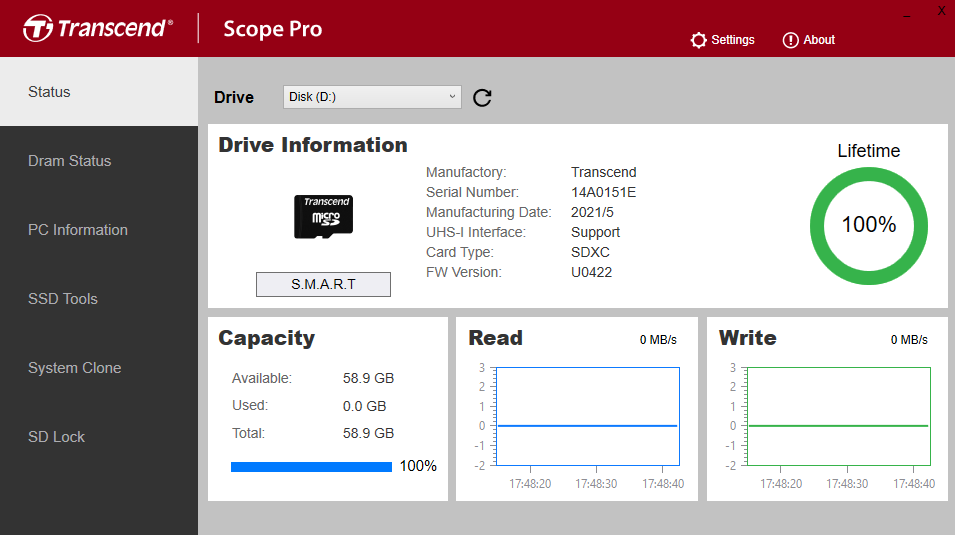Click the capacity usage progress bar
This screenshot has width=955, height=535.
point(311,467)
